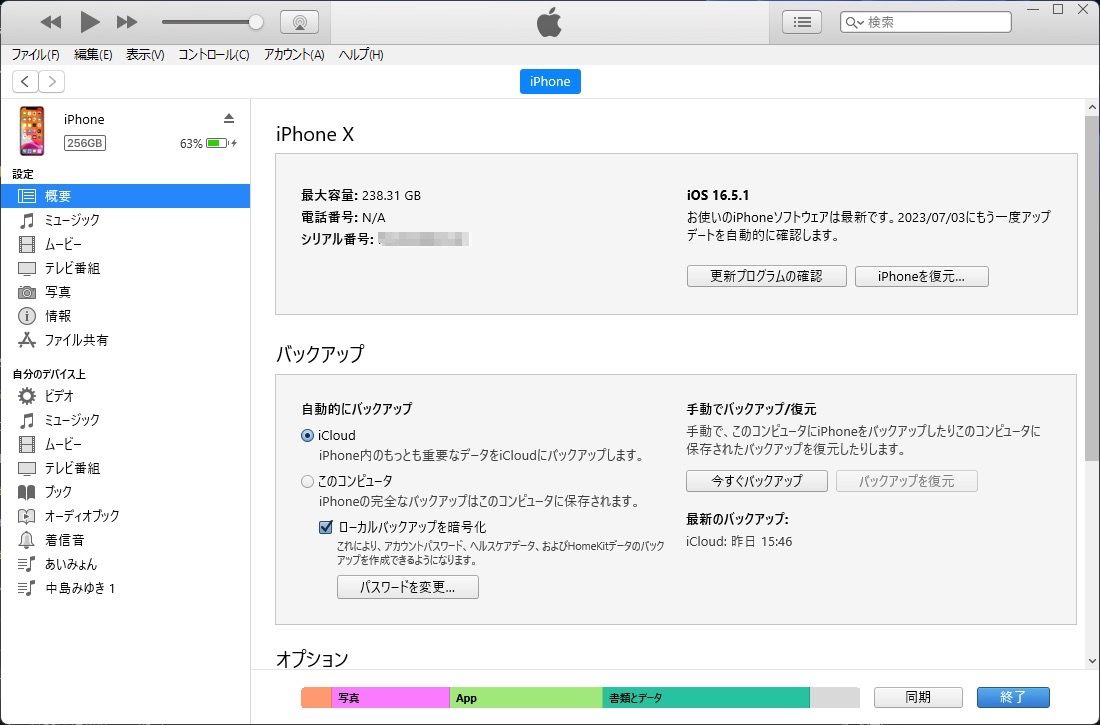Eject the iPhone with eject icon

pos(229,118)
